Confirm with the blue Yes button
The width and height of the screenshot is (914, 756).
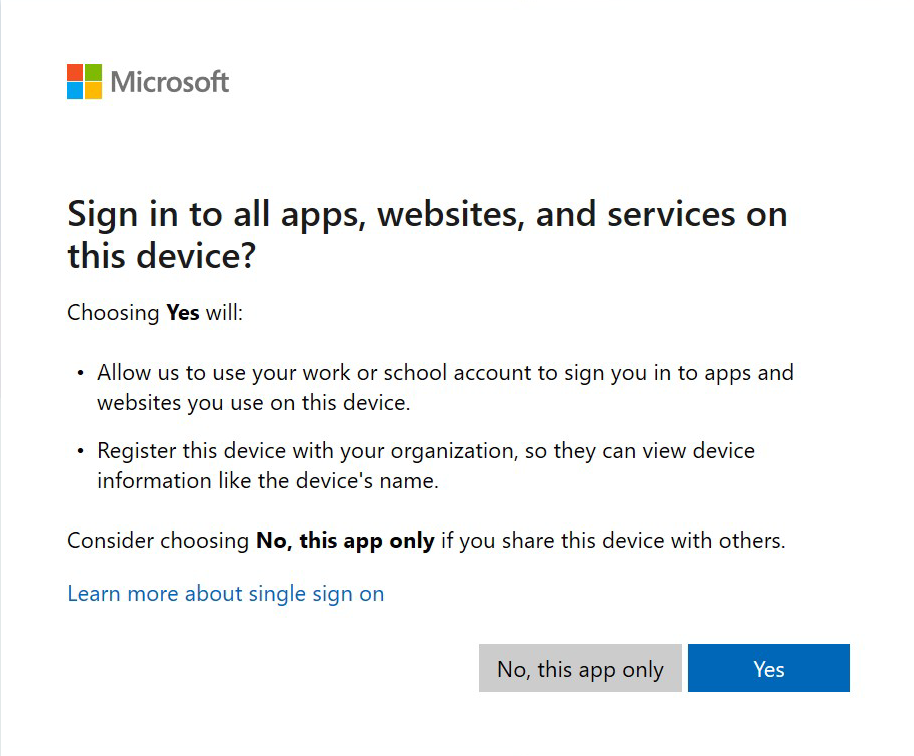point(768,669)
